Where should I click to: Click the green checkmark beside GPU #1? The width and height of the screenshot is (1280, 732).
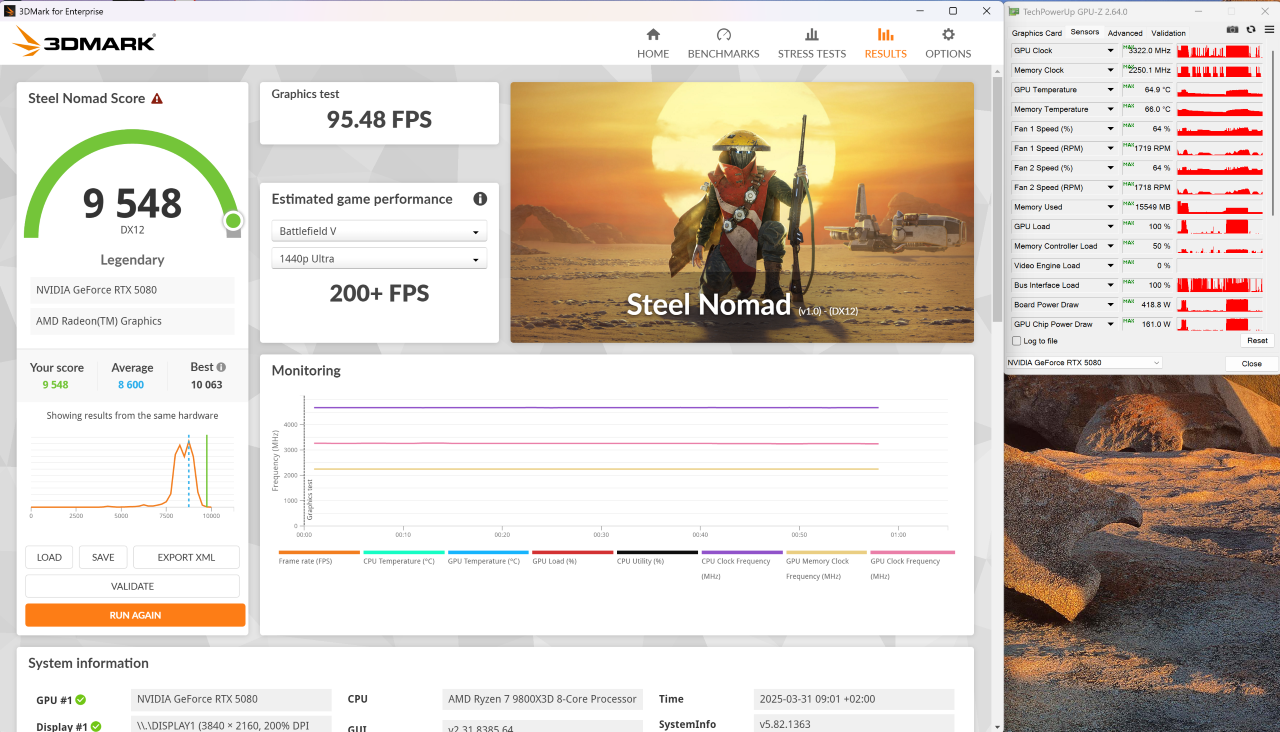point(80,700)
